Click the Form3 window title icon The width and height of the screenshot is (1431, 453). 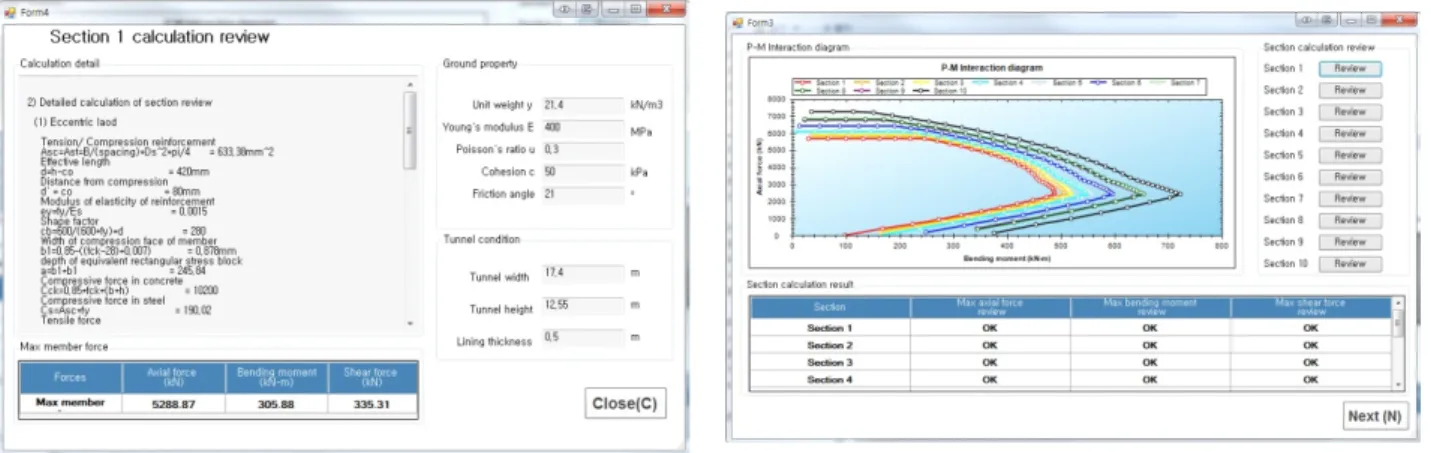pyautogui.click(x=739, y=21)
